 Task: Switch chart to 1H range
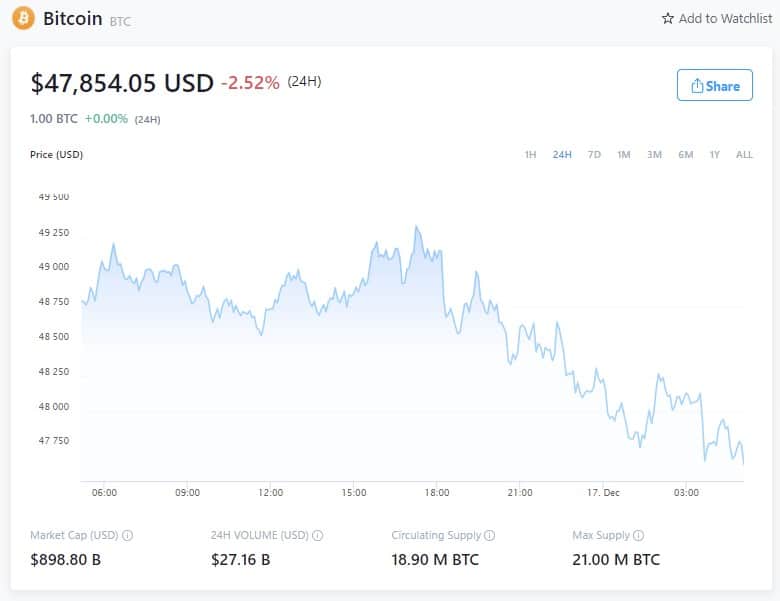(530, 155)
